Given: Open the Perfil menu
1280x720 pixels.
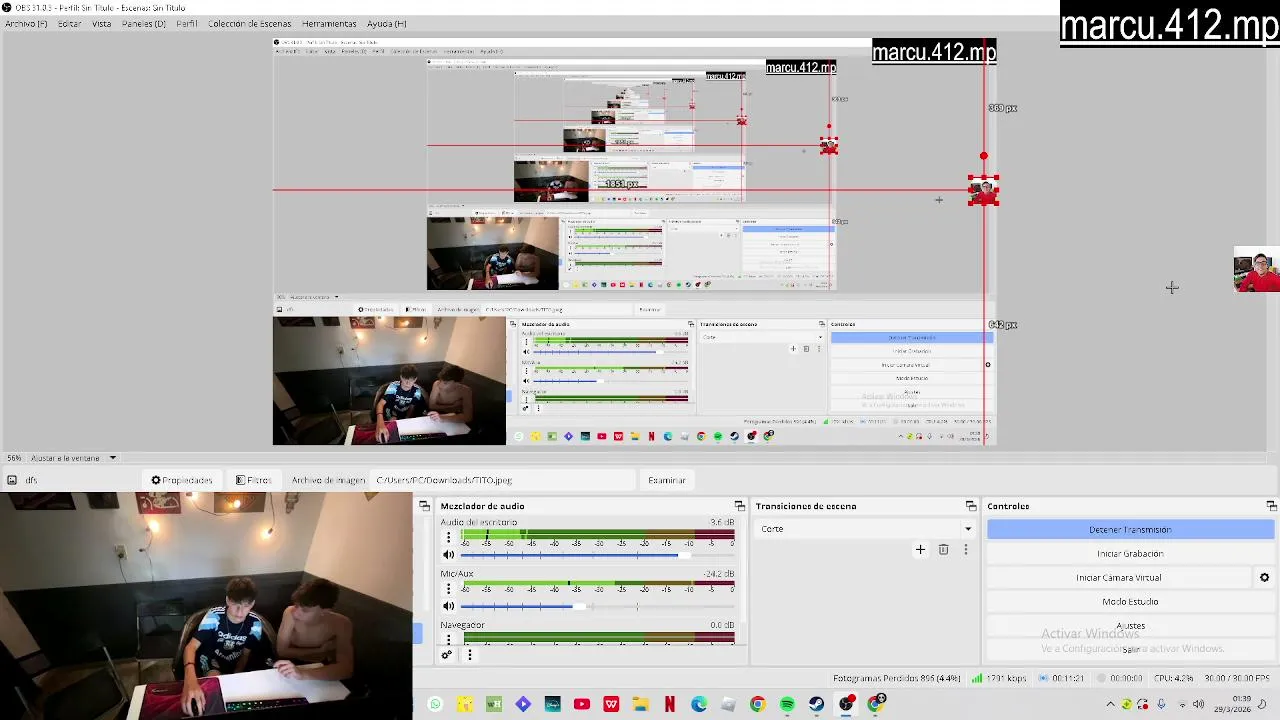Looking at the screenshot, I should point(187,24).
